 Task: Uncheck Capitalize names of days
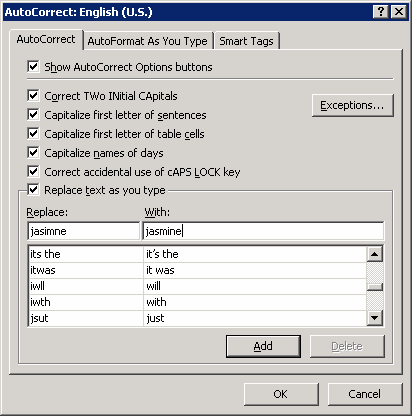click(33, 153)
